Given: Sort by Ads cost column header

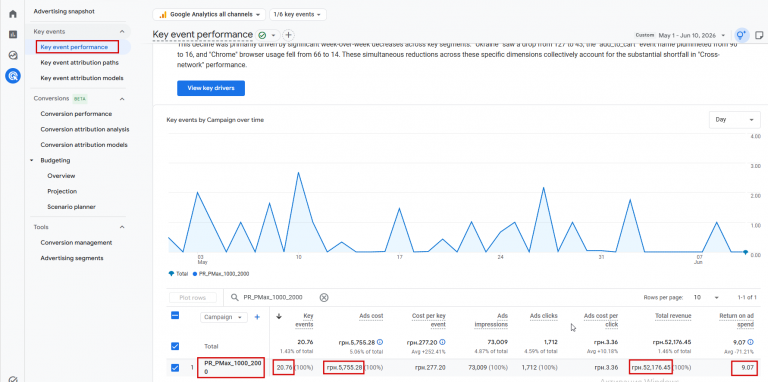Looking at the screenshot, I should (370, 316).
